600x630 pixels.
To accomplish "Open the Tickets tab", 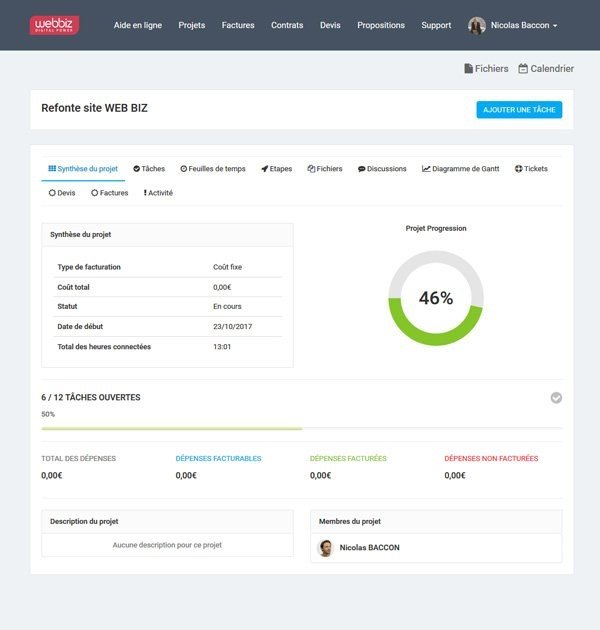I will tap(531, 169).
